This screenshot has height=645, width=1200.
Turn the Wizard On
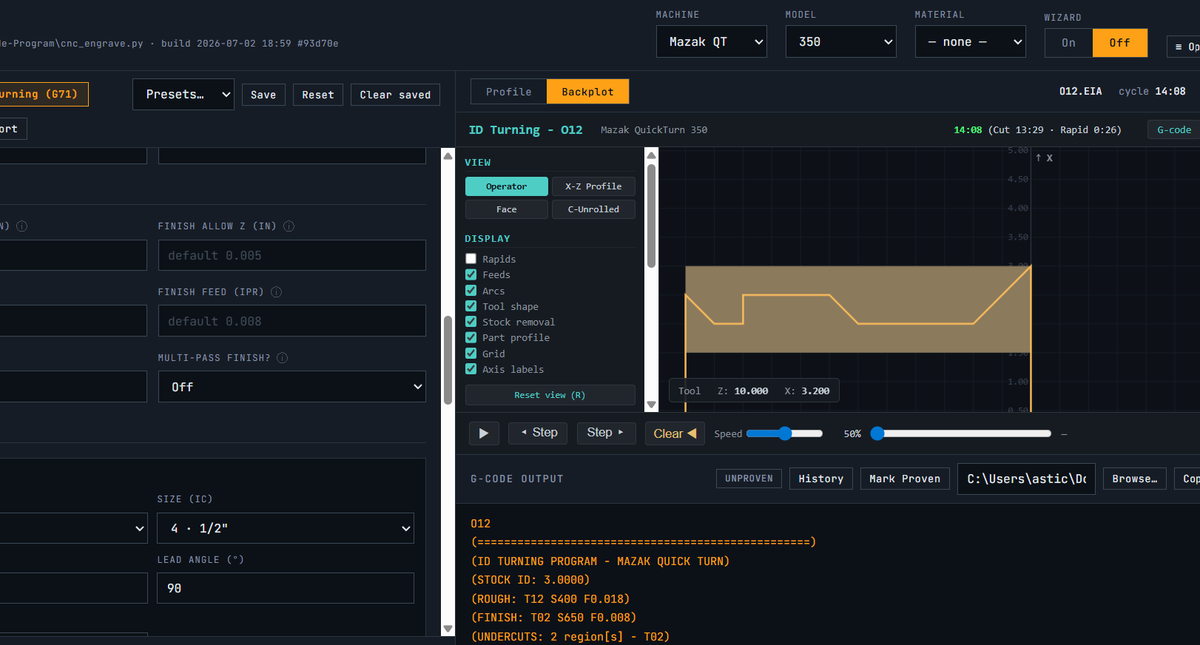[1069, 42]
